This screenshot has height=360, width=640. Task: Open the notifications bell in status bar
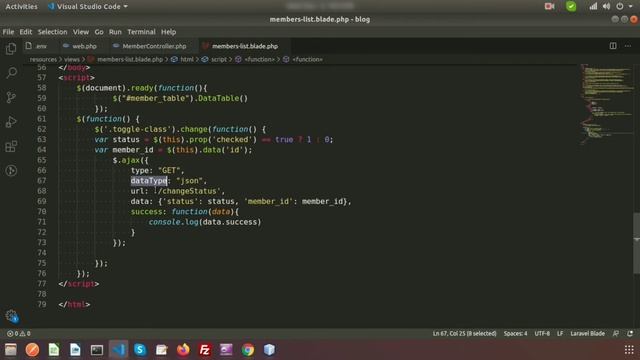point(630,333)
